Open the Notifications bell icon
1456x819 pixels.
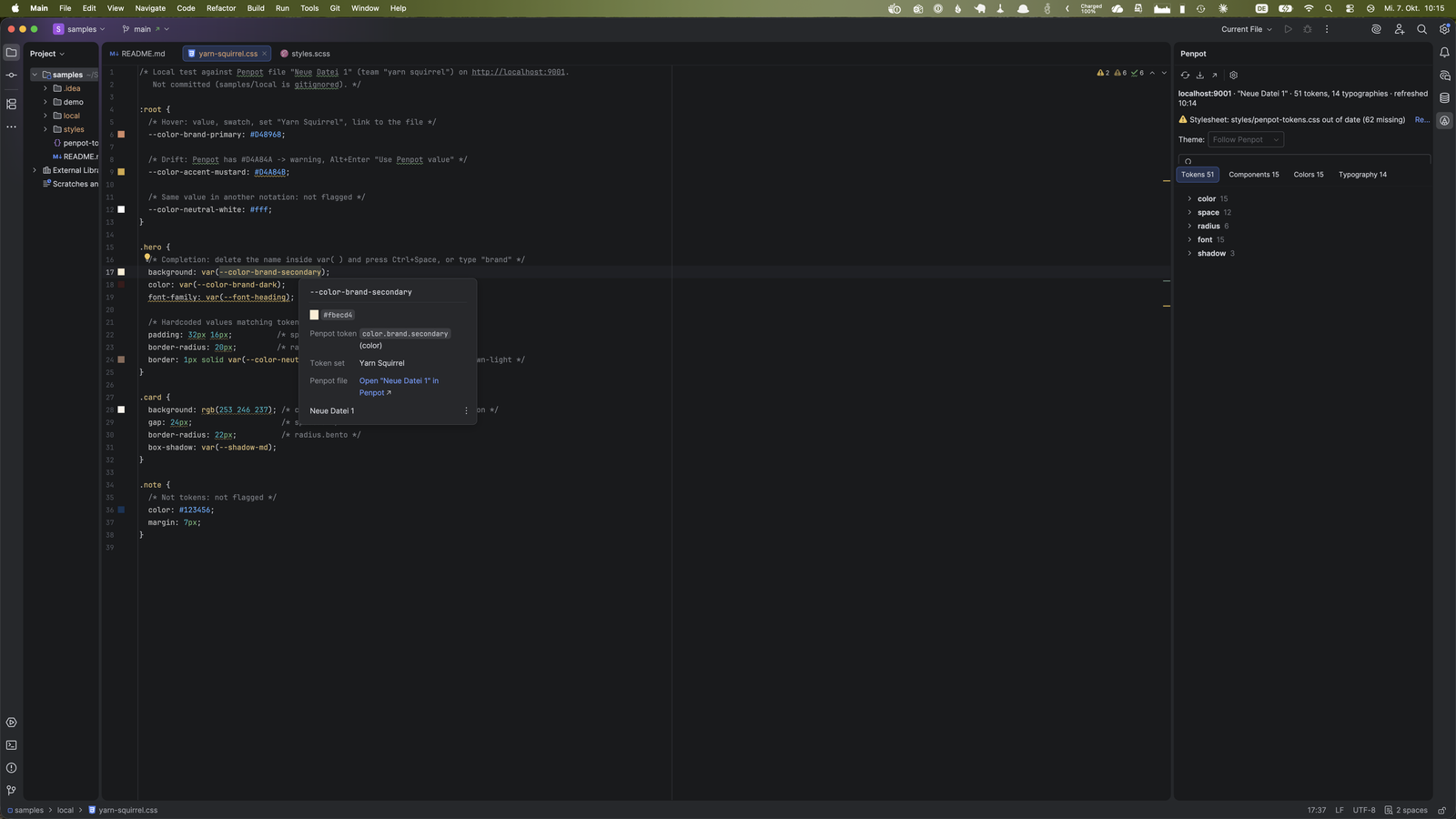tap(1444, 53)
